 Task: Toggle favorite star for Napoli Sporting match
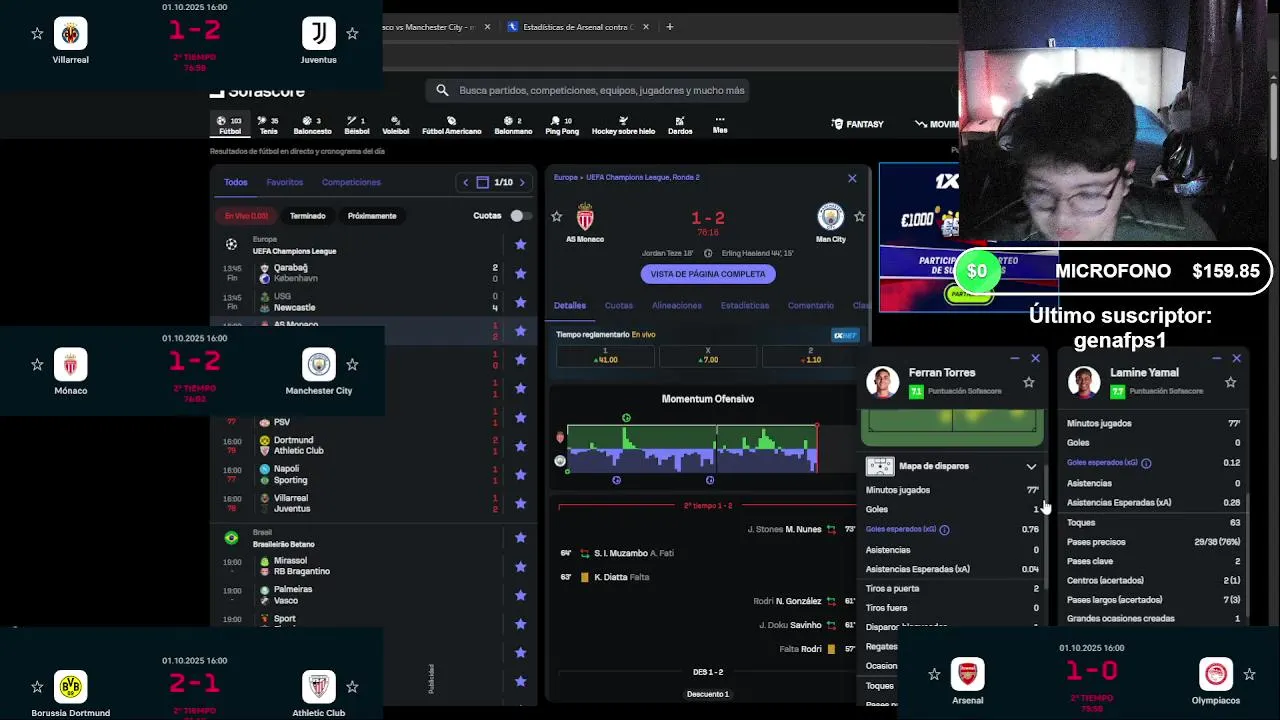tap(520, 474)
